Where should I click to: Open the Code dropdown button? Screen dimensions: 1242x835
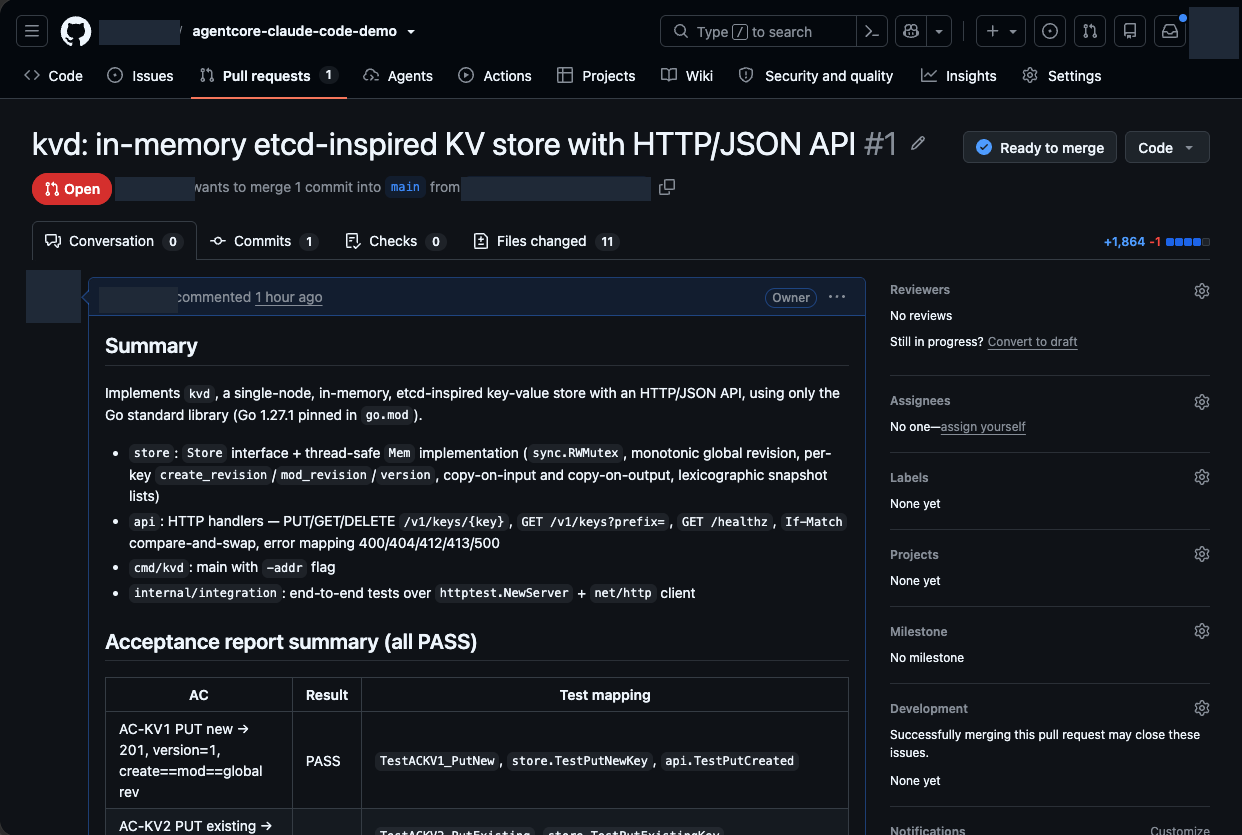(x=1167, y=147)
